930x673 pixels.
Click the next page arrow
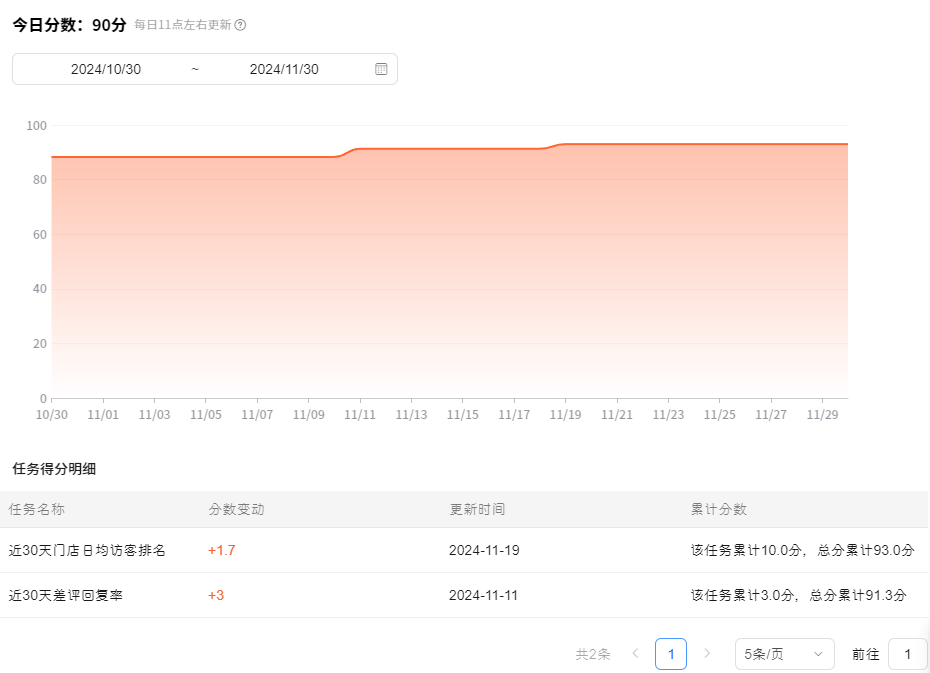click(707, 654)
